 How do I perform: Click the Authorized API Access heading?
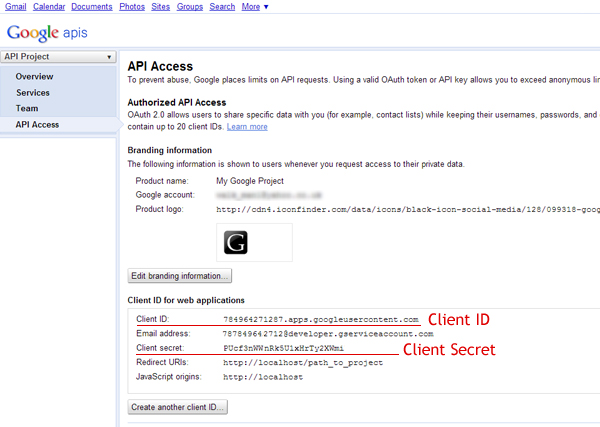click(x=177, y=103)
